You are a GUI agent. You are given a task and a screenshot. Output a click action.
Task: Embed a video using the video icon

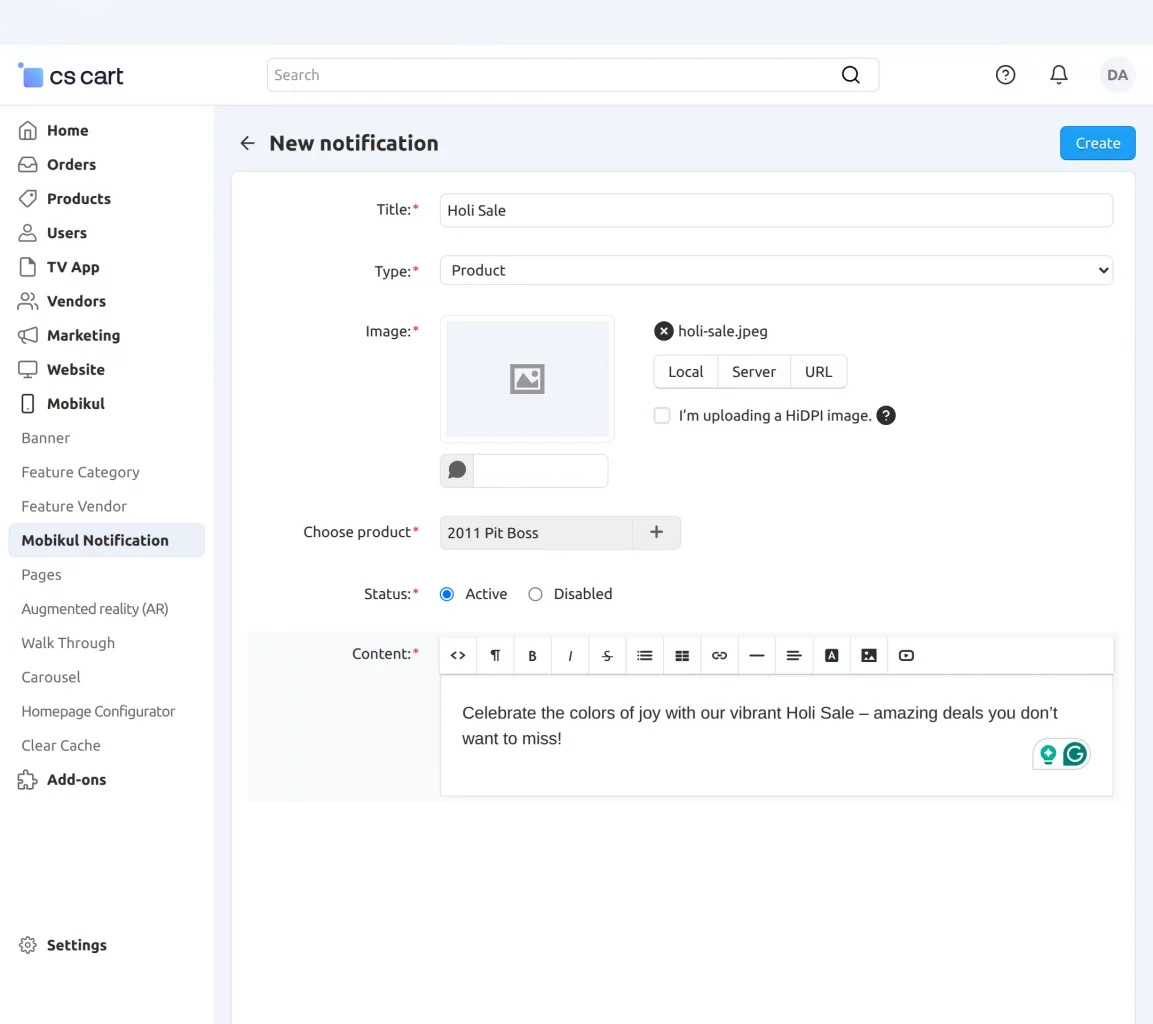(x=906, y=655)
